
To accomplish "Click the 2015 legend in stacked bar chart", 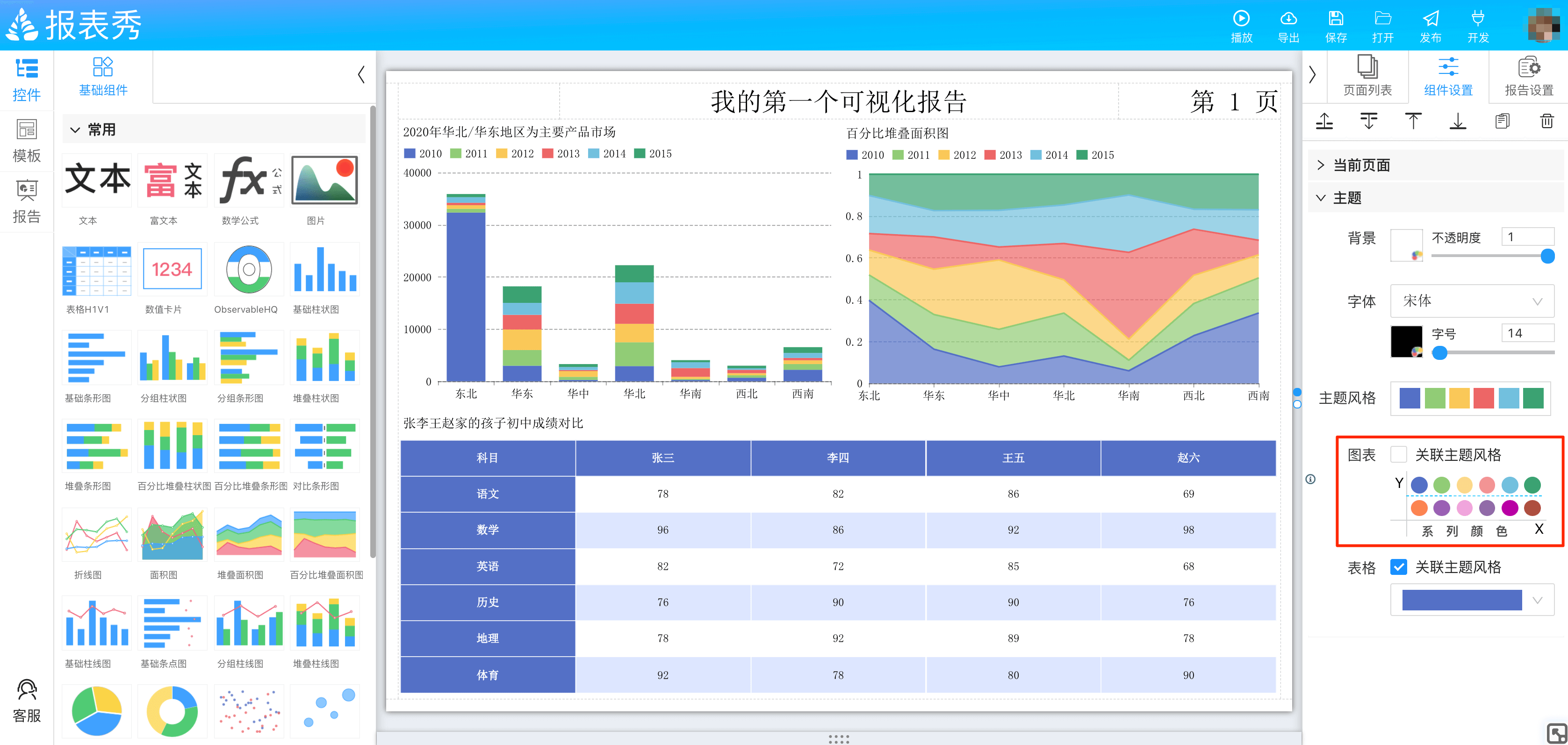I will 653,153.
